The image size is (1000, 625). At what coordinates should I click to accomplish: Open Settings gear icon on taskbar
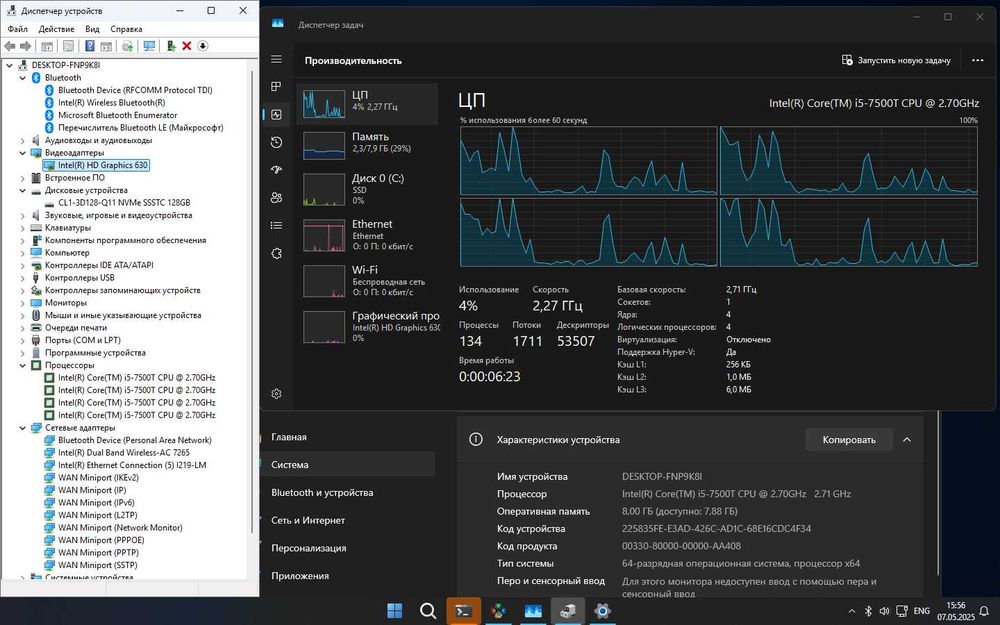pyautogui.click(x=602, y=611)
